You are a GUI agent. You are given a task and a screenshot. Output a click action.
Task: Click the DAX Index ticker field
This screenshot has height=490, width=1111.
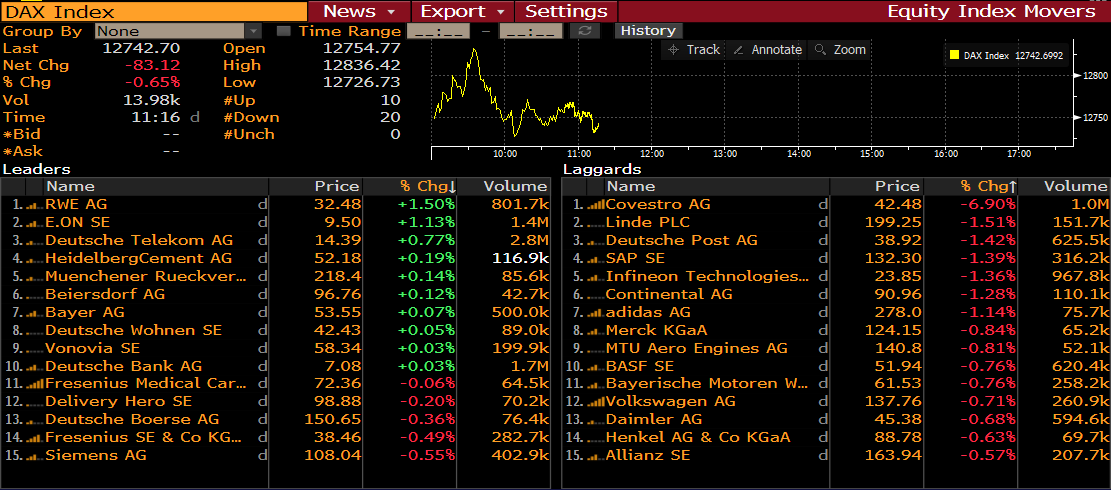coord(153,11)
